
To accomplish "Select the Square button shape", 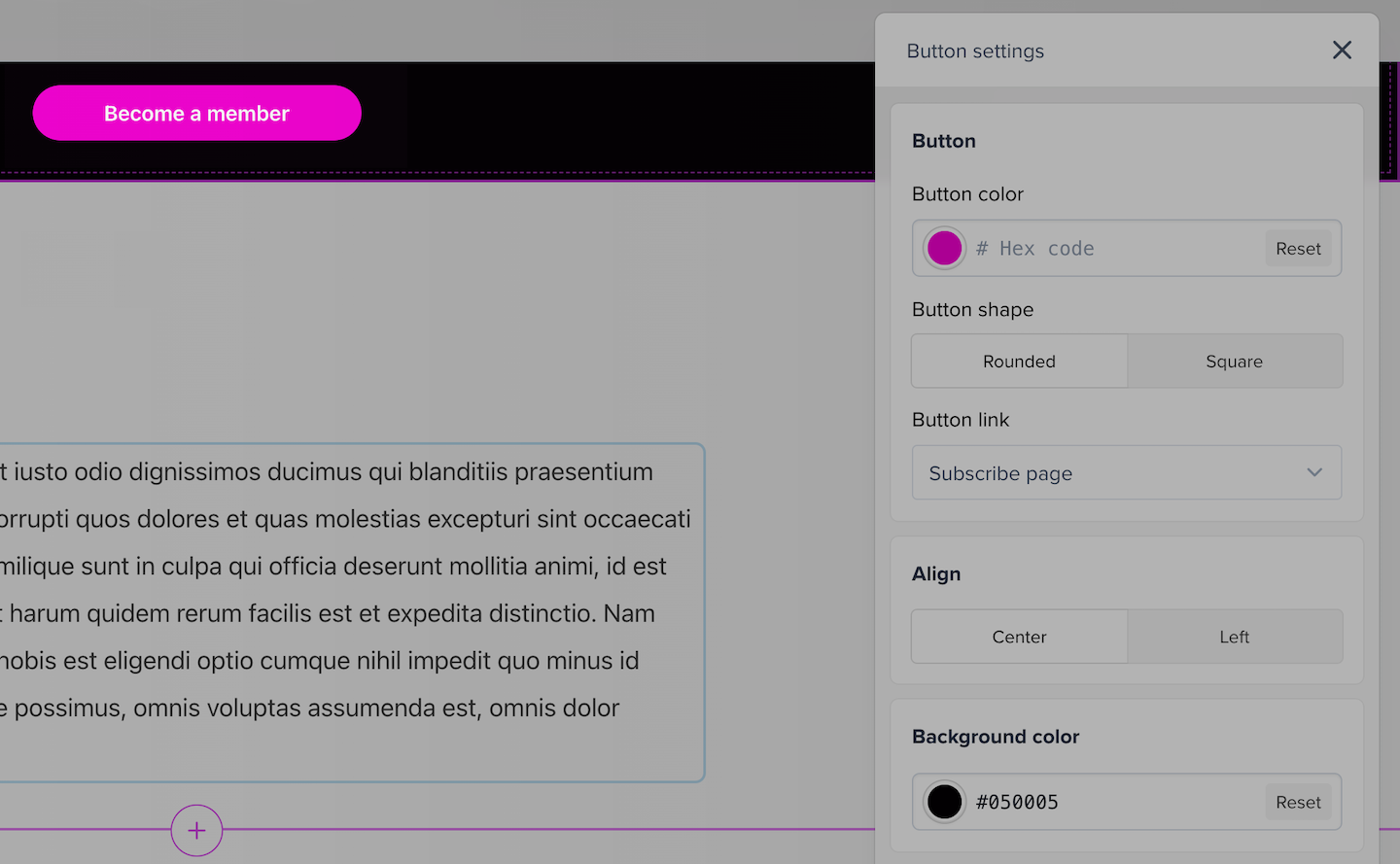I will (x=1234, y=362).
